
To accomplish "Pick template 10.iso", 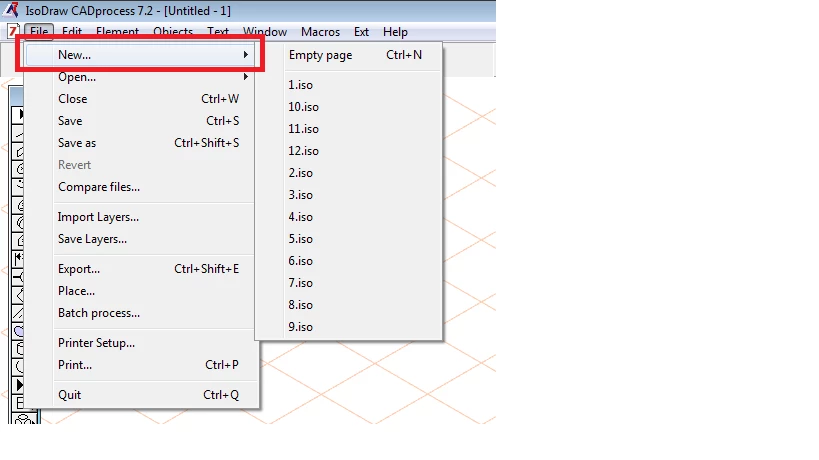I will coord(349,107).
